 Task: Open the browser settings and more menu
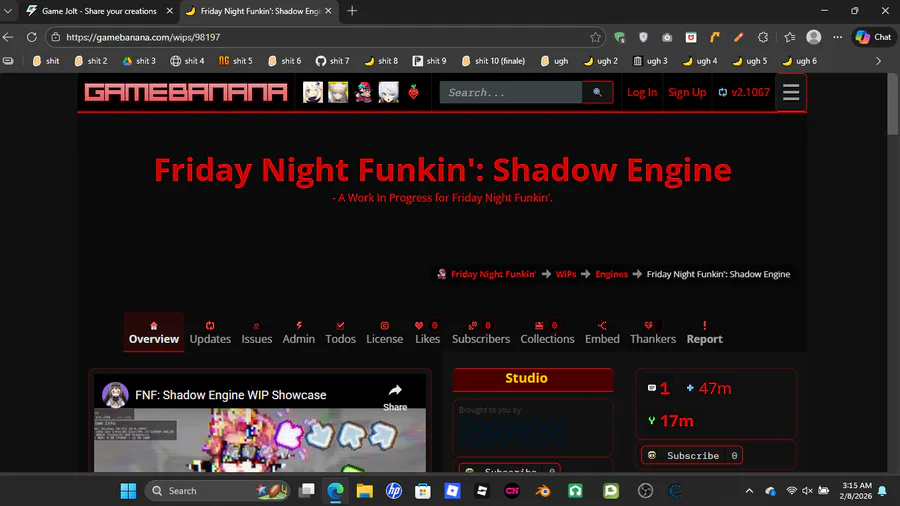click(837, 37)
